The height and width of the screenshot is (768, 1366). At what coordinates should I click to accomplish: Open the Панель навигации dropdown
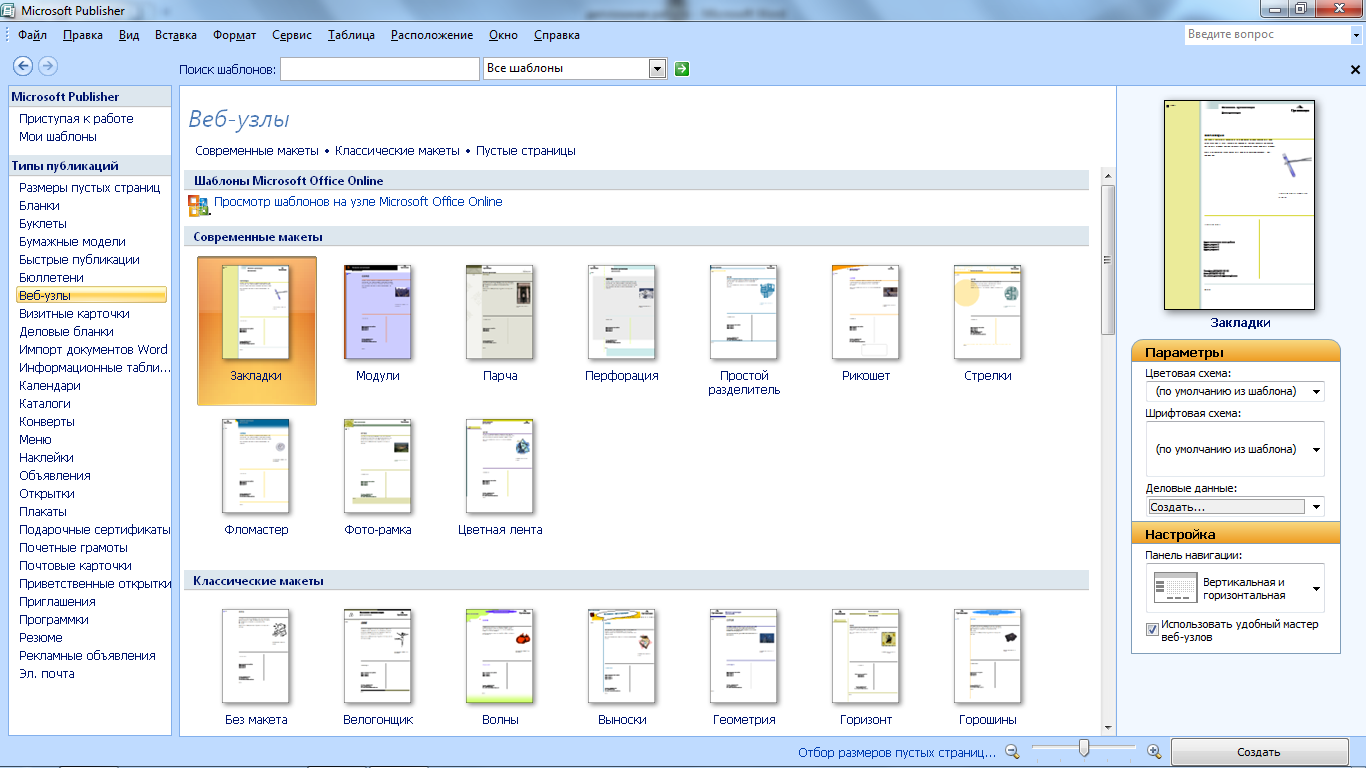[x=1317, y=589]
